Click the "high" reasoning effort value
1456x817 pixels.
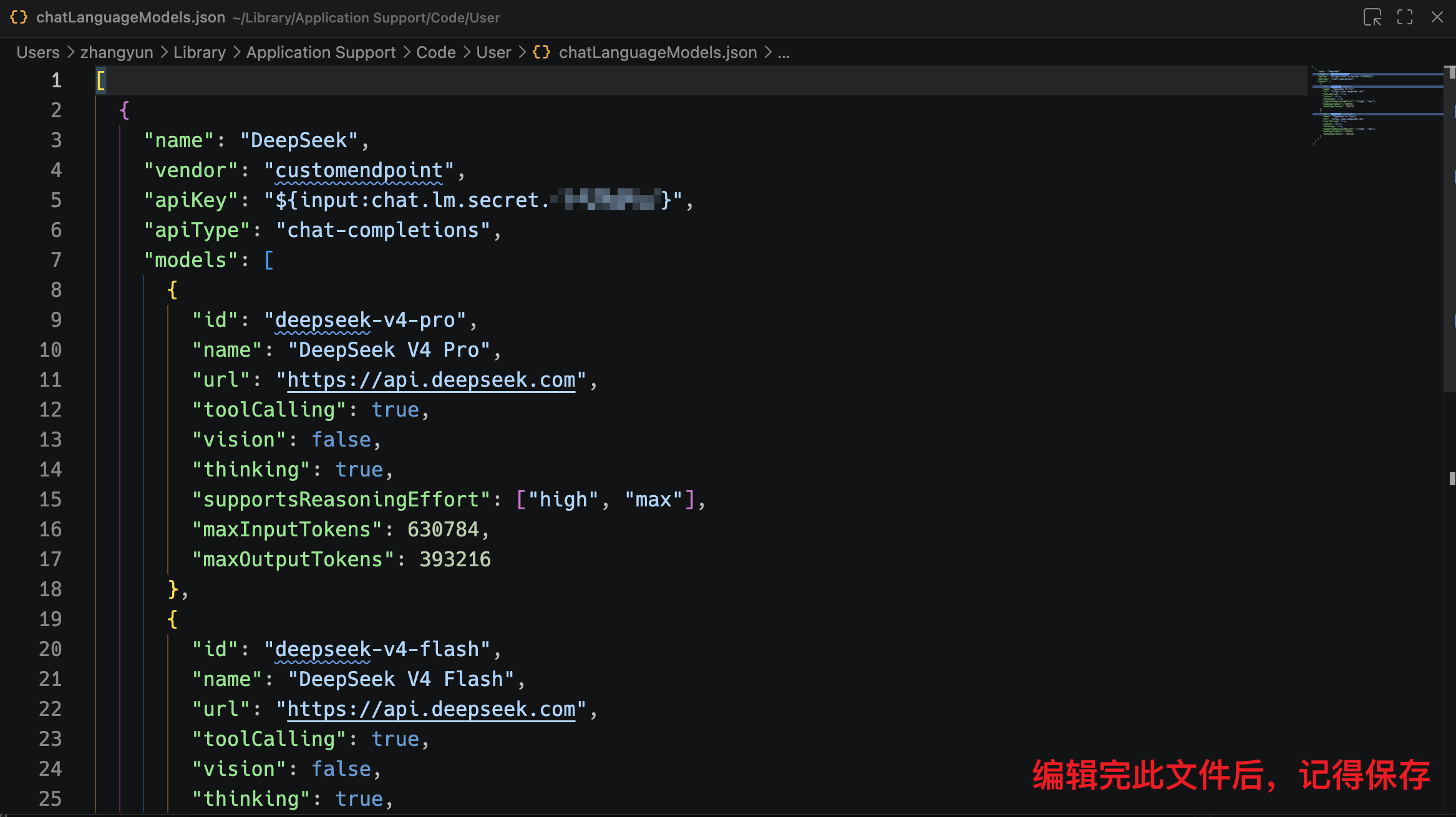pyautogui.click(x=563, y=500)
